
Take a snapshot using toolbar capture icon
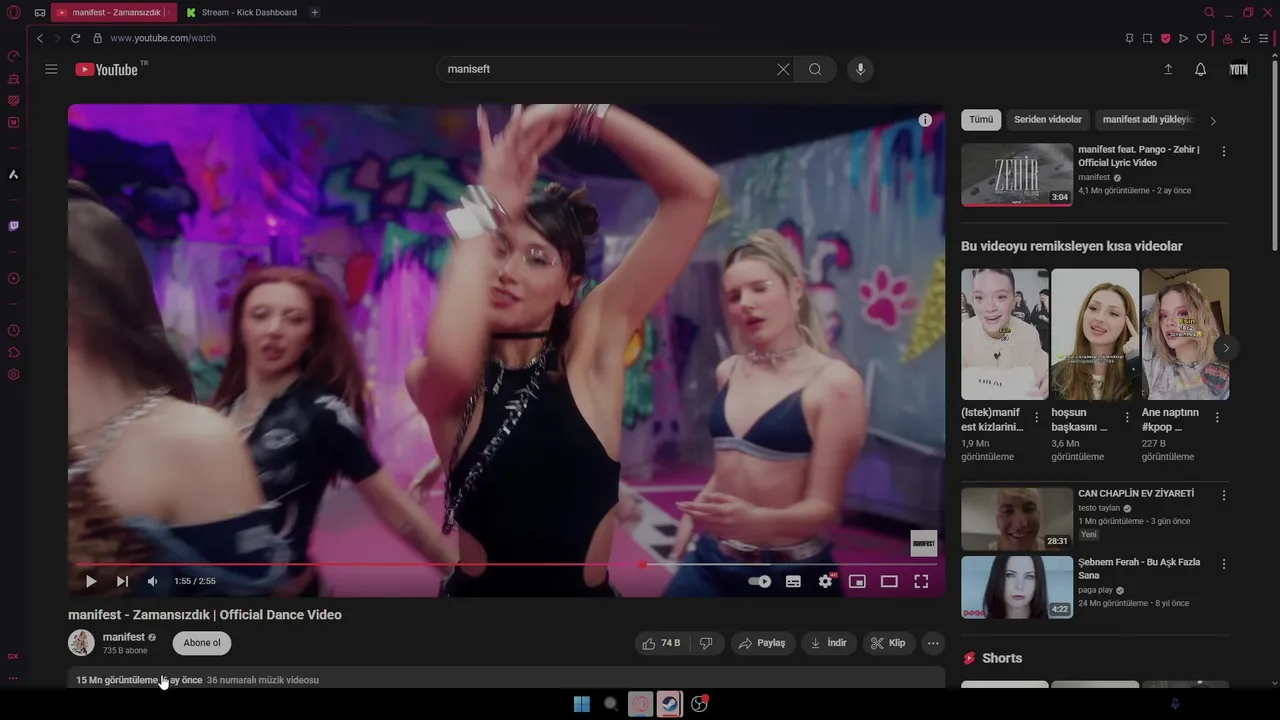pyautogui.click(x=1147, y=38)
